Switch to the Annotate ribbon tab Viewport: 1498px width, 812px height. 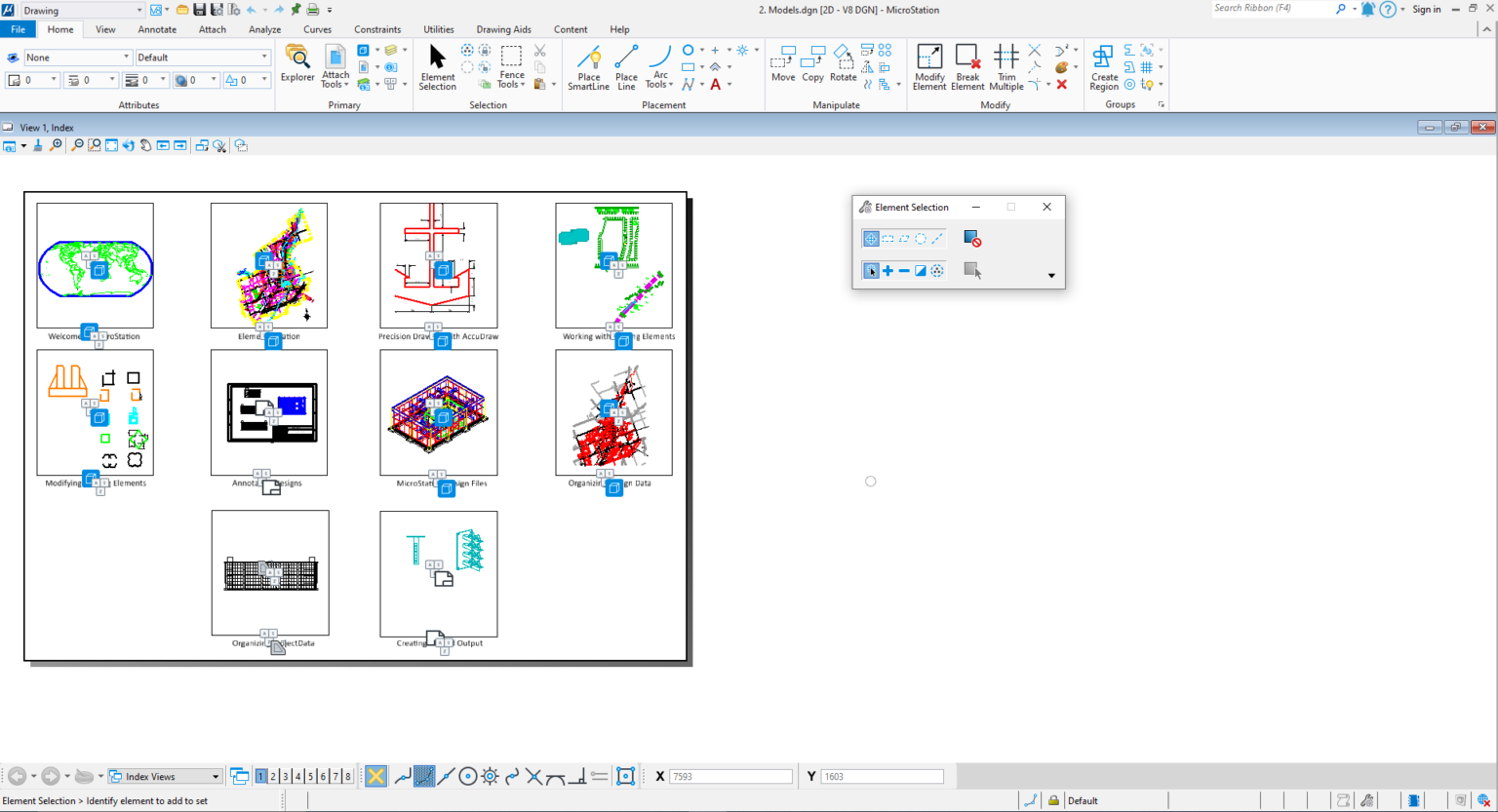click(x=157, y=29)
